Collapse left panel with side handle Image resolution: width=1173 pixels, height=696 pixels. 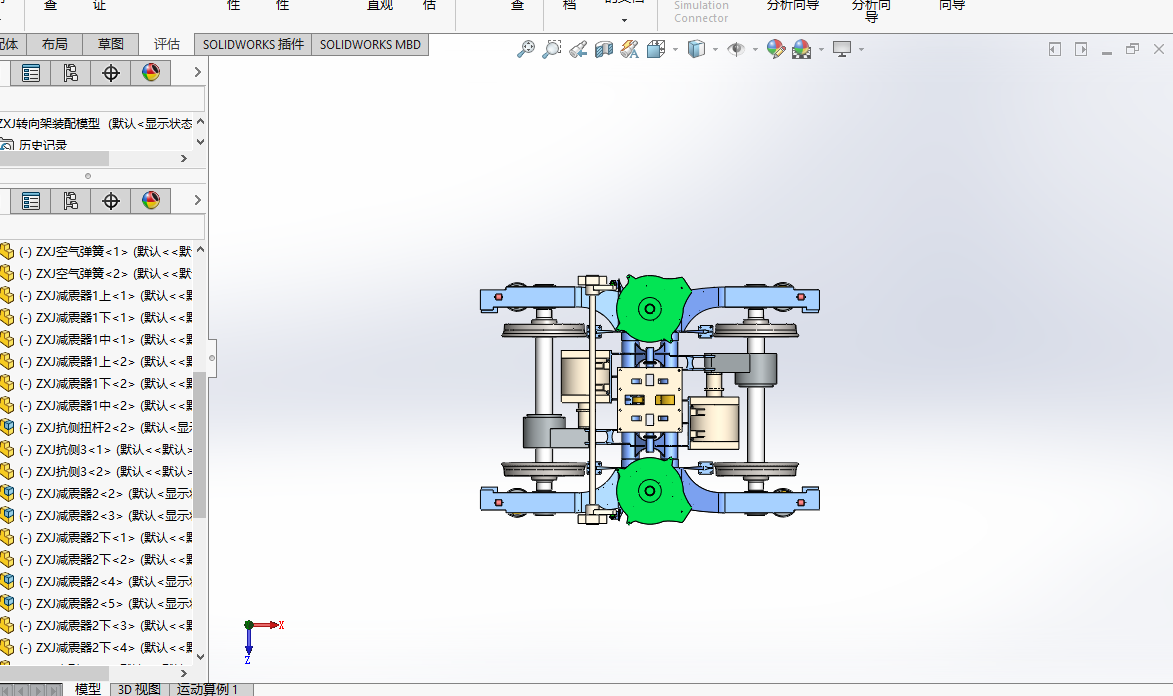[212, 358]
